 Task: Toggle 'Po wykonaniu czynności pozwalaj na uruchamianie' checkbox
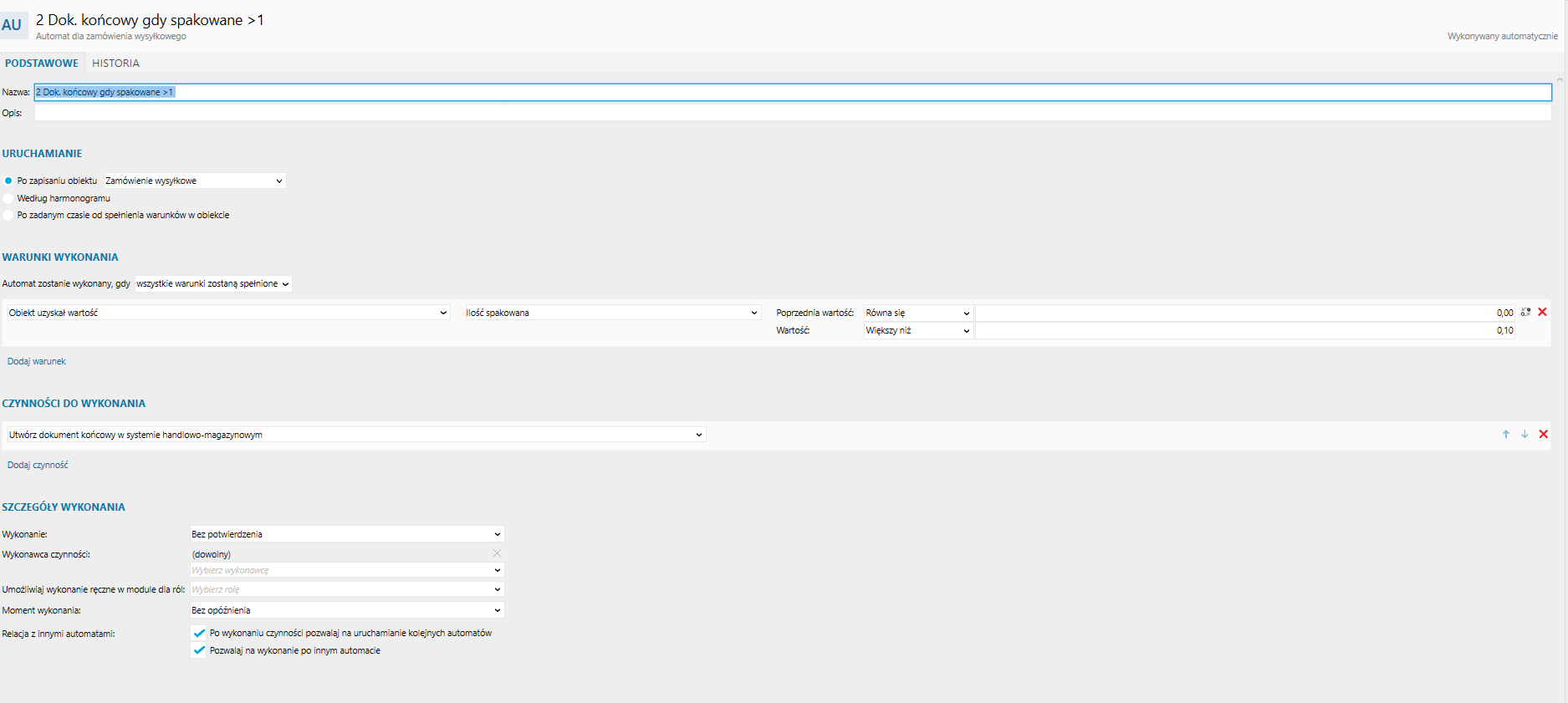[x=199, y=633]
